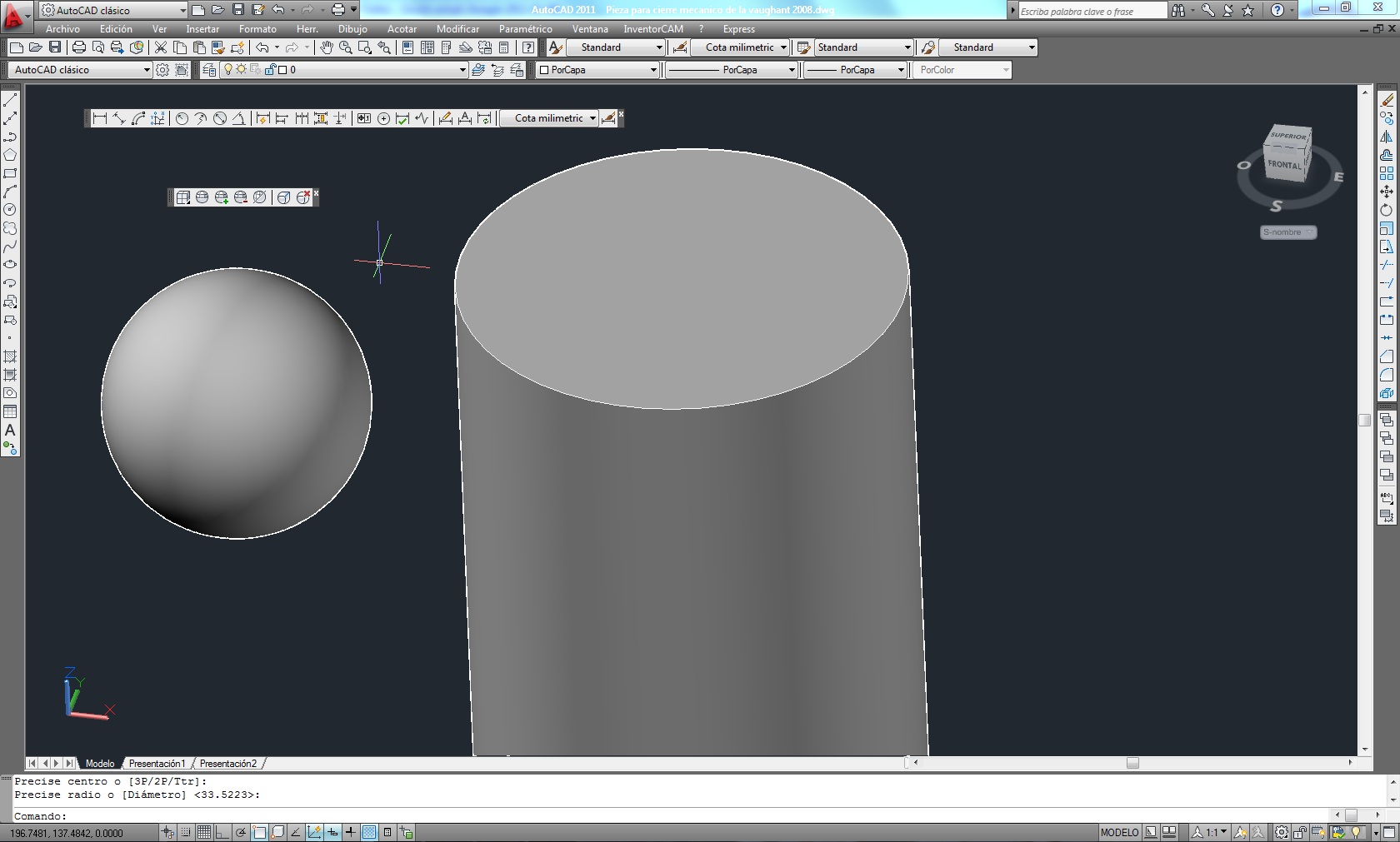The image size is (1400, 842).
Task: Switch to the Presentación2 tab
Action: point(228,763)
